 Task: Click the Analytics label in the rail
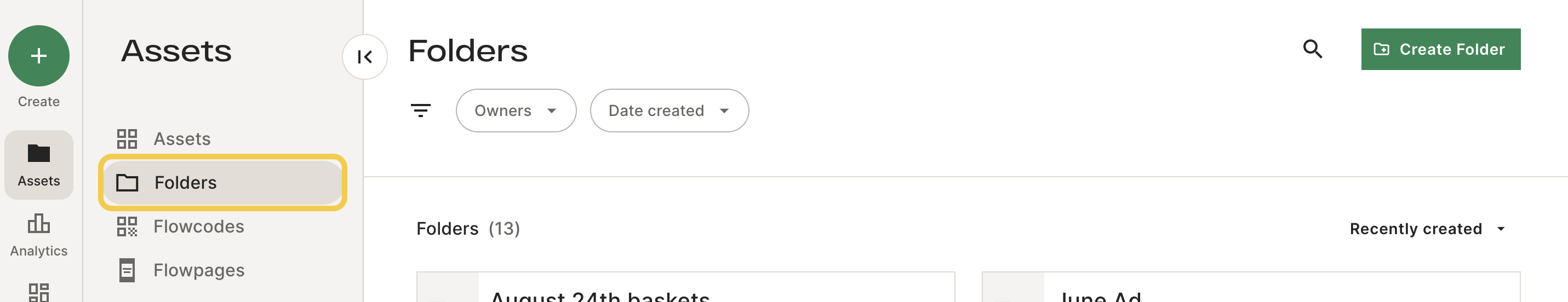tap(38, 251)
